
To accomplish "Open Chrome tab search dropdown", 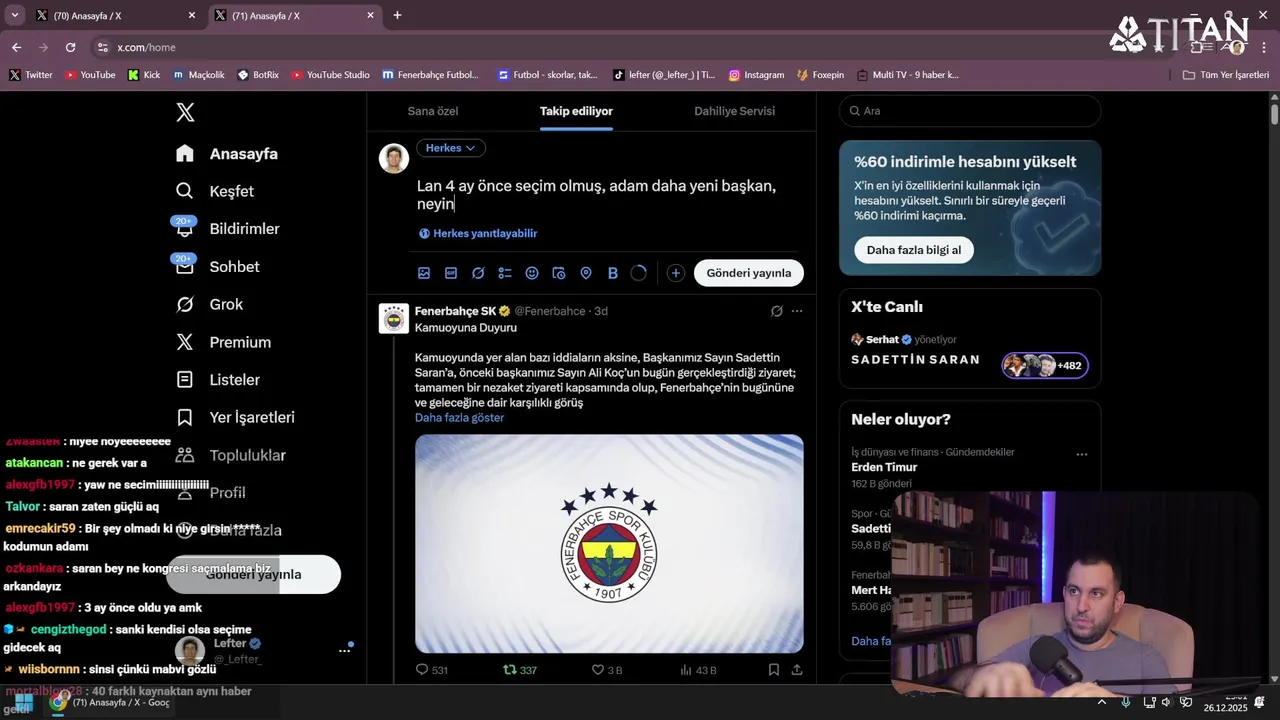I will pyautogui.click(x=14, y=15).
